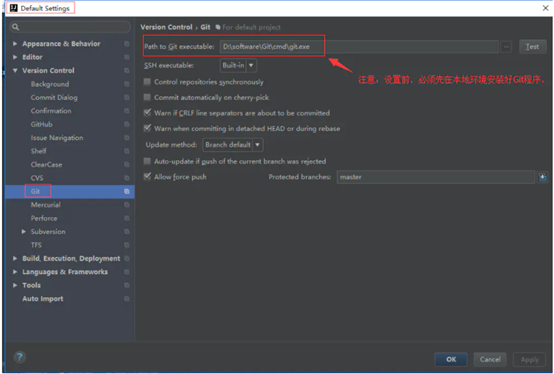This screenshot has height=374, width=554.
Task: Enable Control repositories synchronously checkbox
Action: pyautogui.click(x=147, y=82)
